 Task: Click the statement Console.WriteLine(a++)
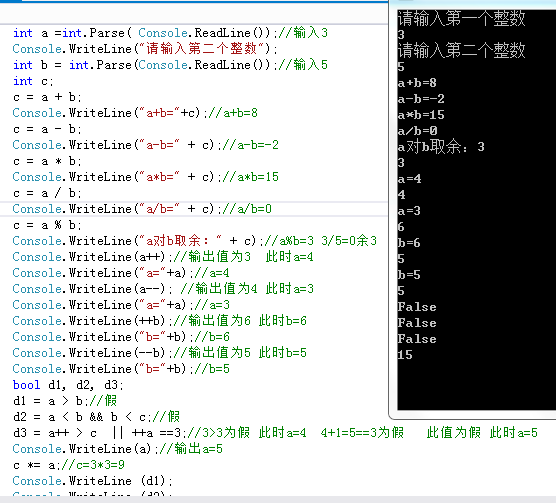click(x=92, y=257)
